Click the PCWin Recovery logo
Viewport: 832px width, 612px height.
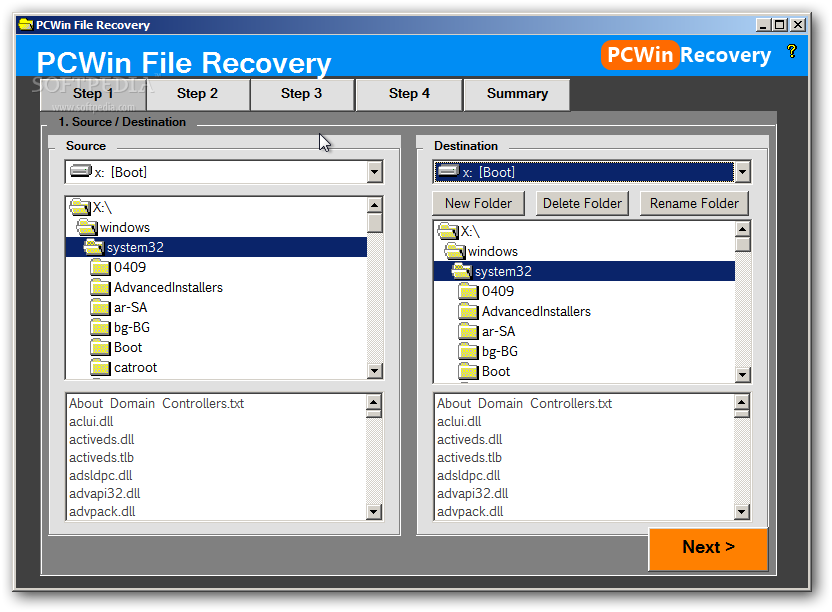[x=686, y=55]
